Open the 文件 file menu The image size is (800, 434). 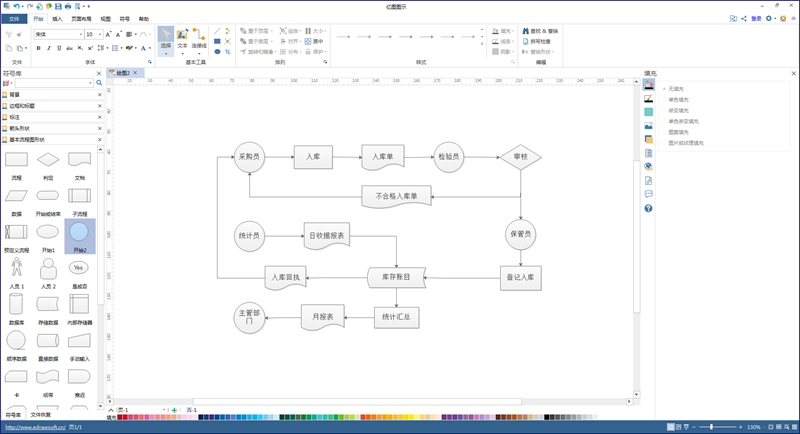click(14, 19)
